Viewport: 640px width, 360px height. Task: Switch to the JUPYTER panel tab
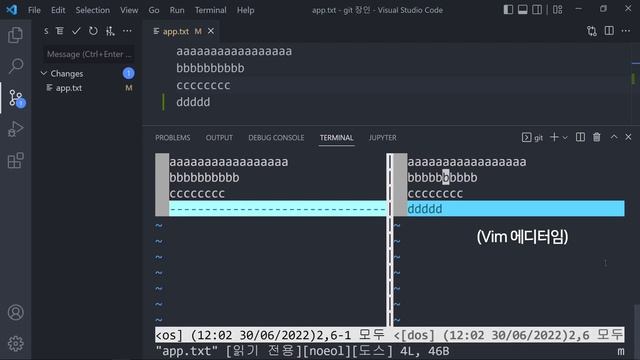[382, 138]
